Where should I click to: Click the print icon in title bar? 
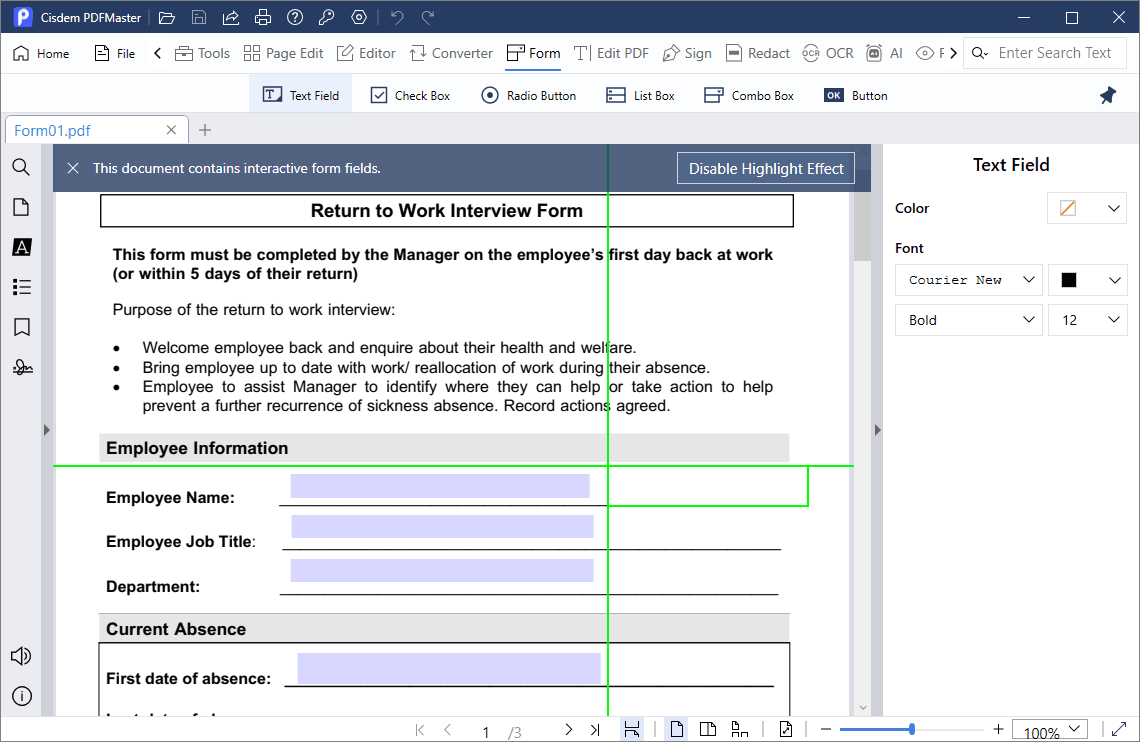point(262,18)
